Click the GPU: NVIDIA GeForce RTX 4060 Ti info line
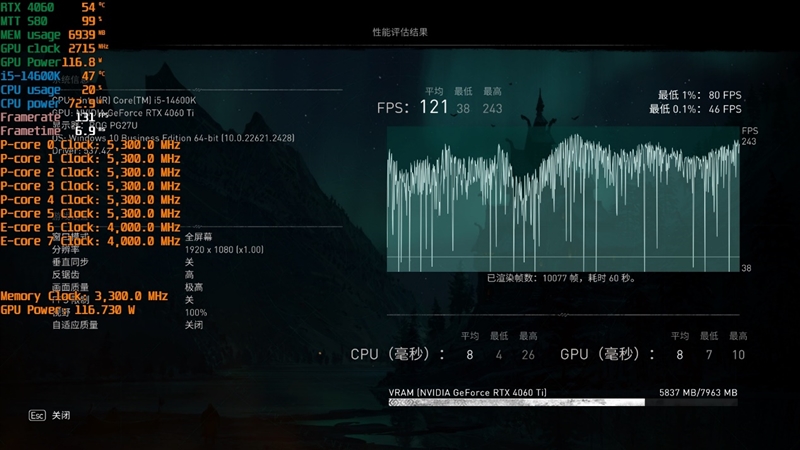The image size is (800, 450). (123, 113)
